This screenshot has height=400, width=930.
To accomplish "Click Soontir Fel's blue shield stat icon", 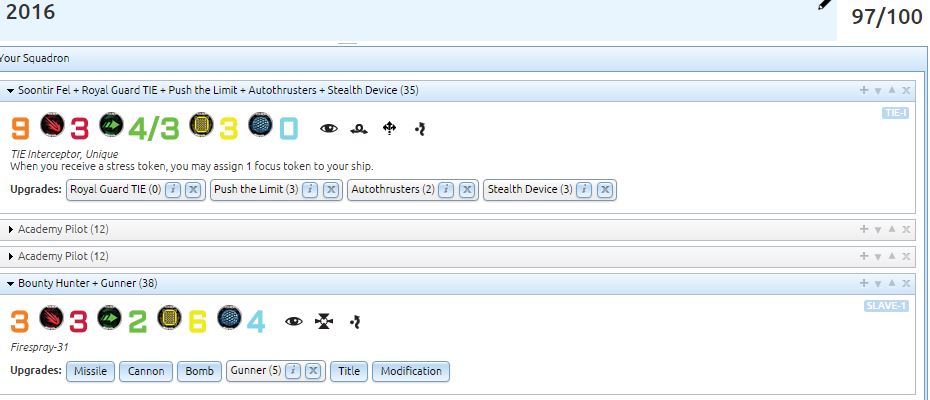I will [x=260, y=125].
